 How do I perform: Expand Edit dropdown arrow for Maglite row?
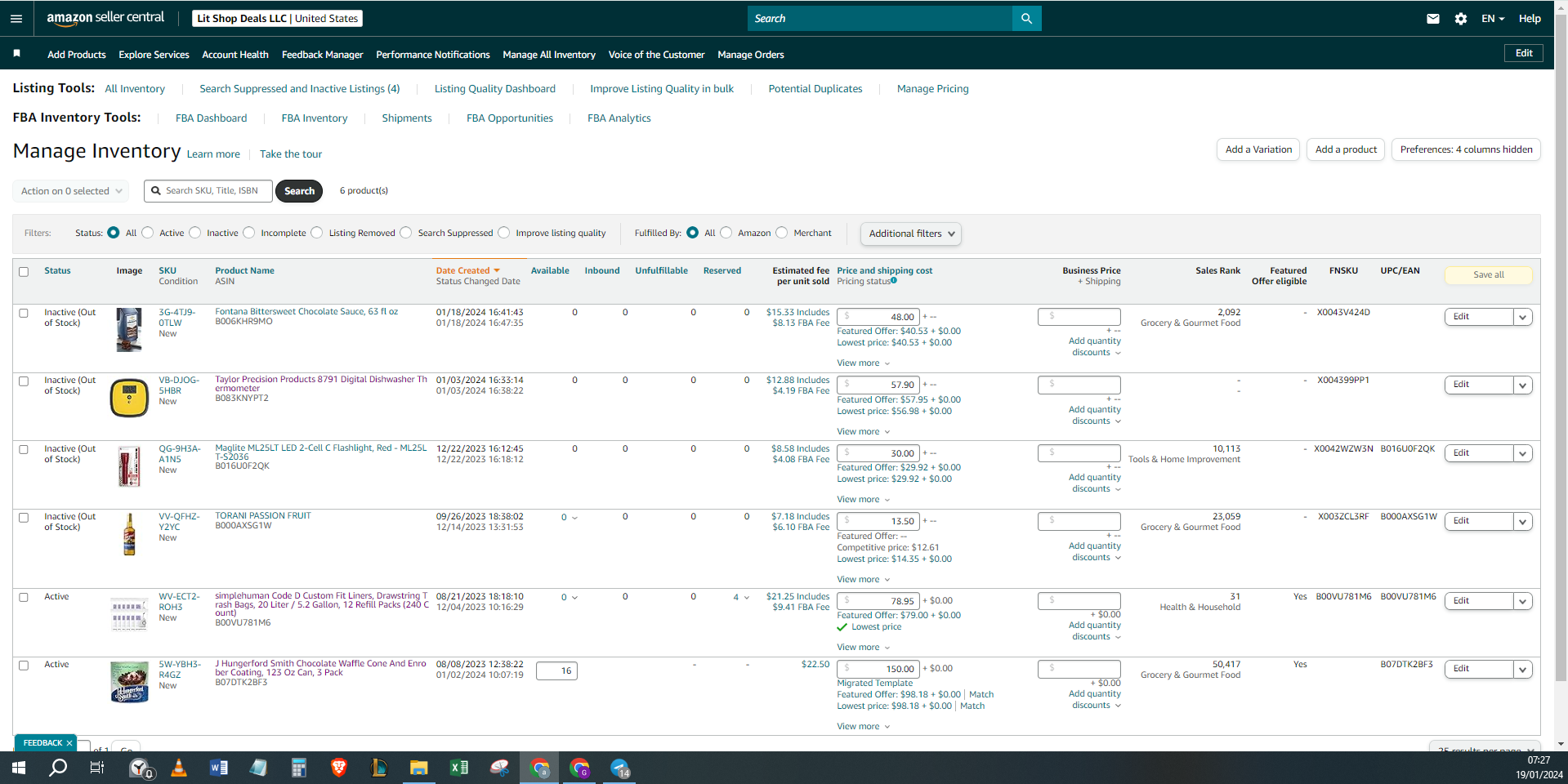[x=1522, y=453]
